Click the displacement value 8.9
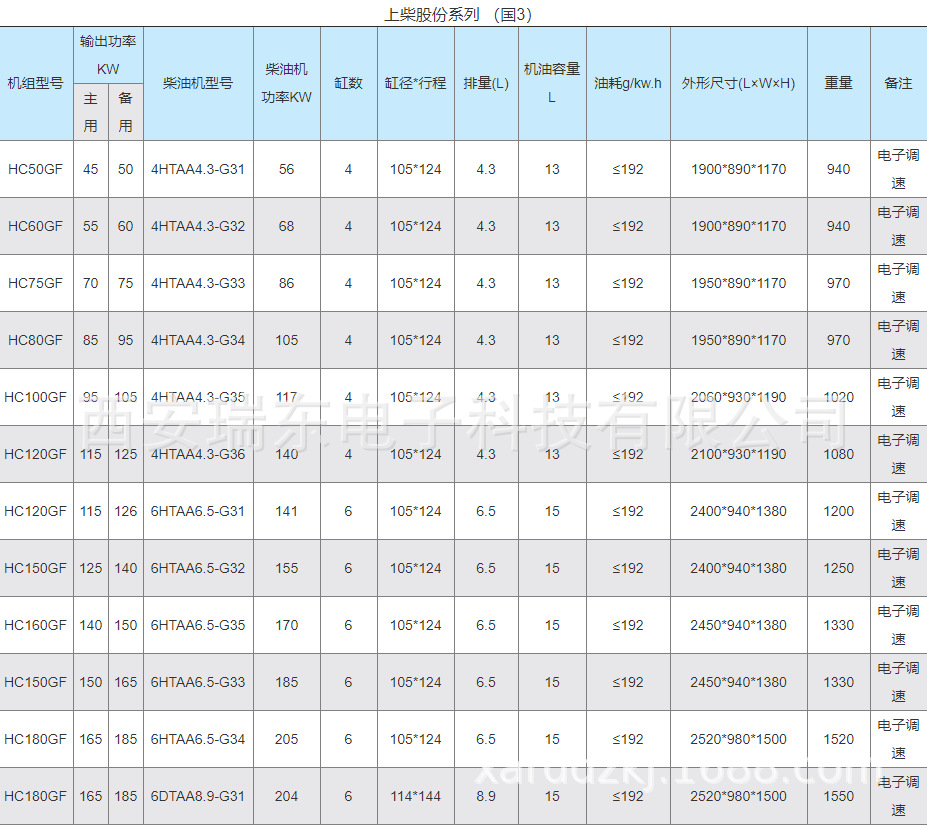The width and height of the screenshot is (927, 825). tap(486, 796)
